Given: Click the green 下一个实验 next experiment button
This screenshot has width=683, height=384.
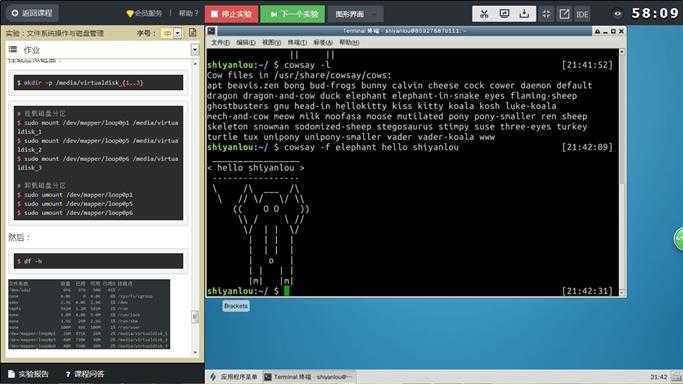Looking at the screenshot, I should click(x=293, y=14).
